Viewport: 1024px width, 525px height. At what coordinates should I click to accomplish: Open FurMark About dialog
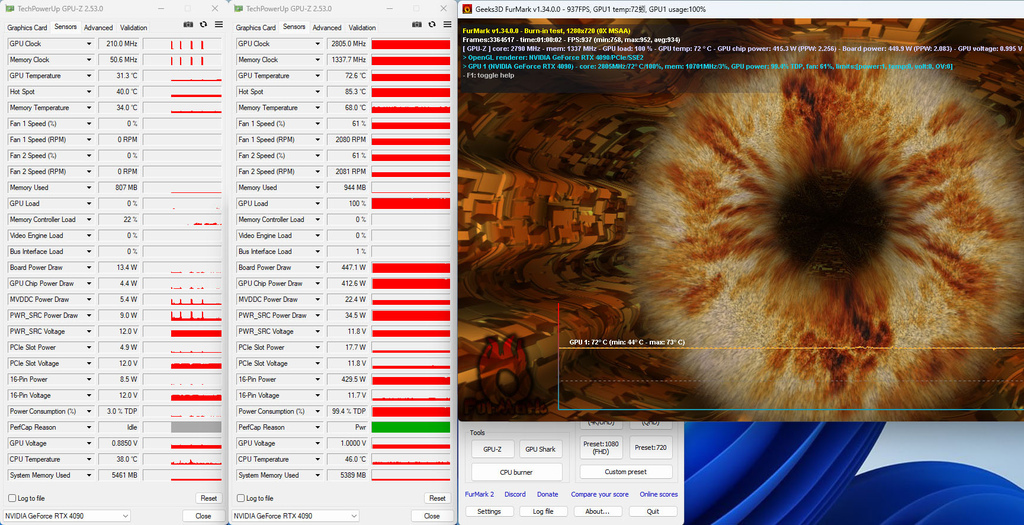point(598,512)
